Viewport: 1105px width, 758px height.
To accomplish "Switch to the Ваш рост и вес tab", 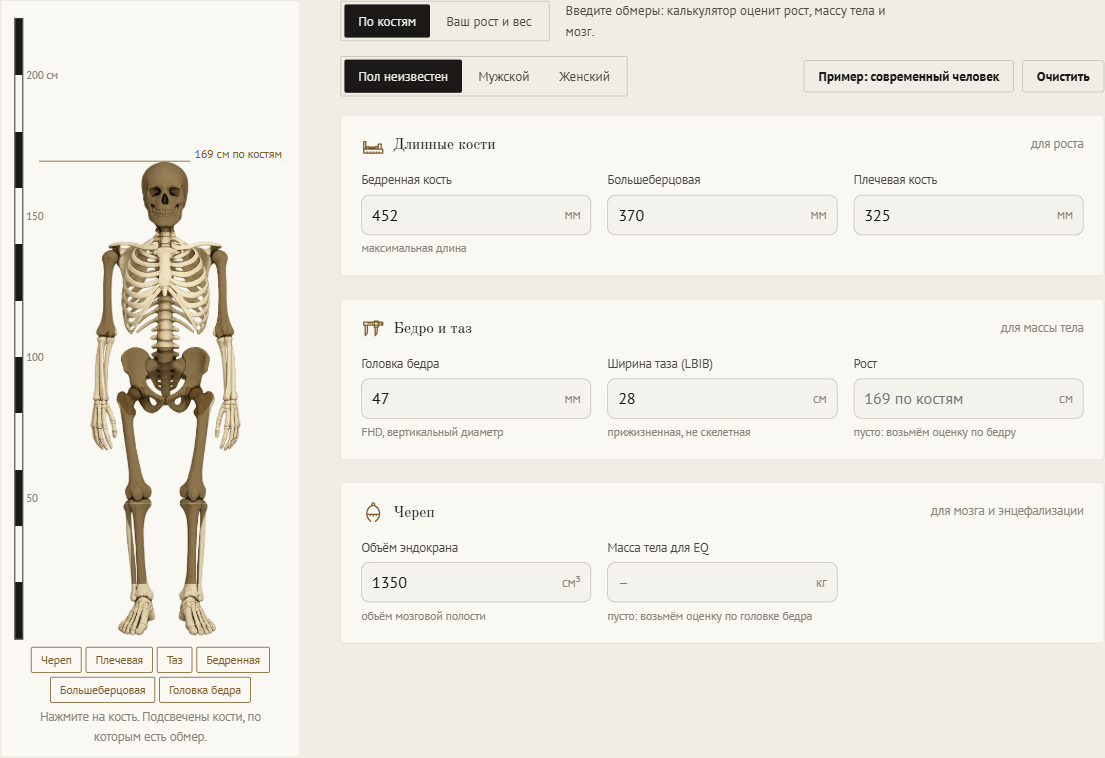I will tap(489, 22).
